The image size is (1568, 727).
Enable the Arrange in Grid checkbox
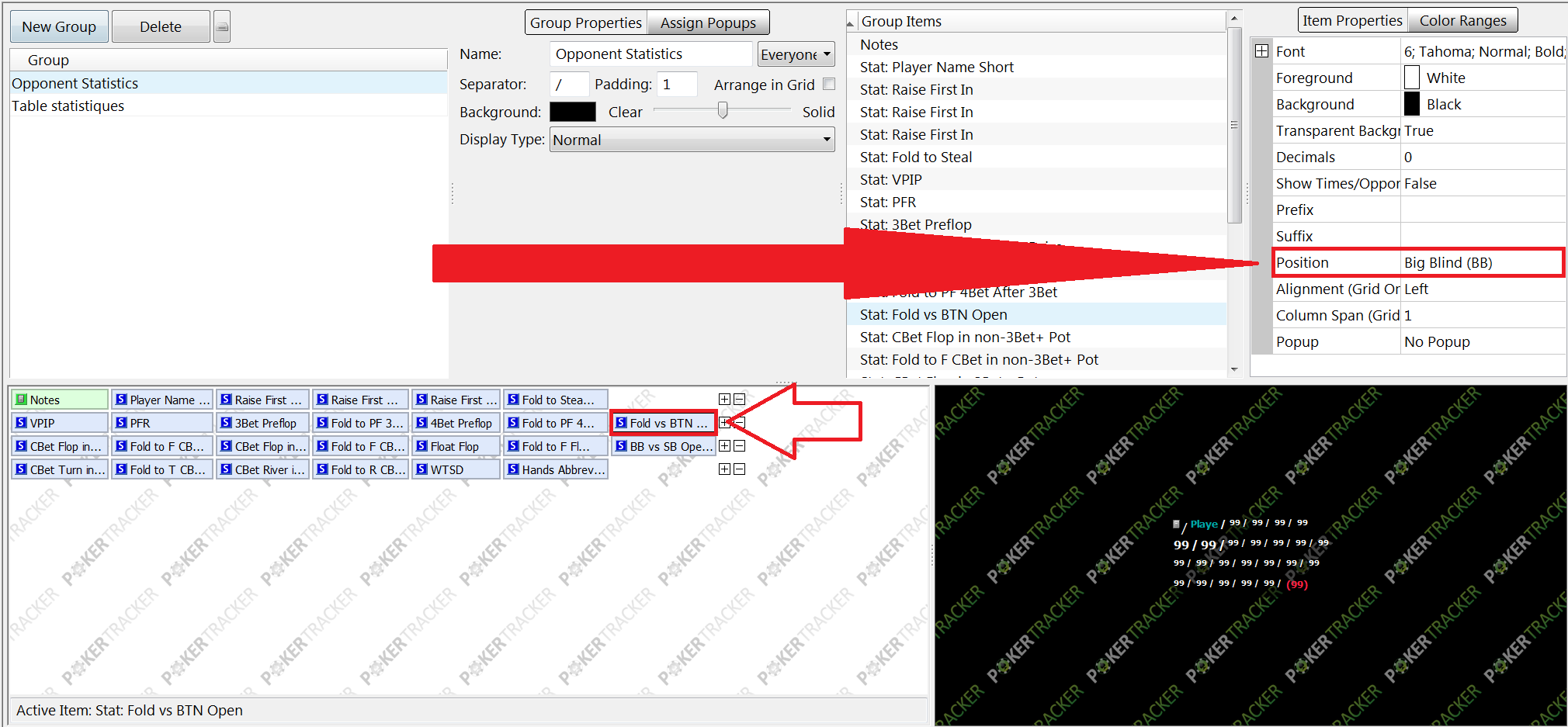(829, 84)
